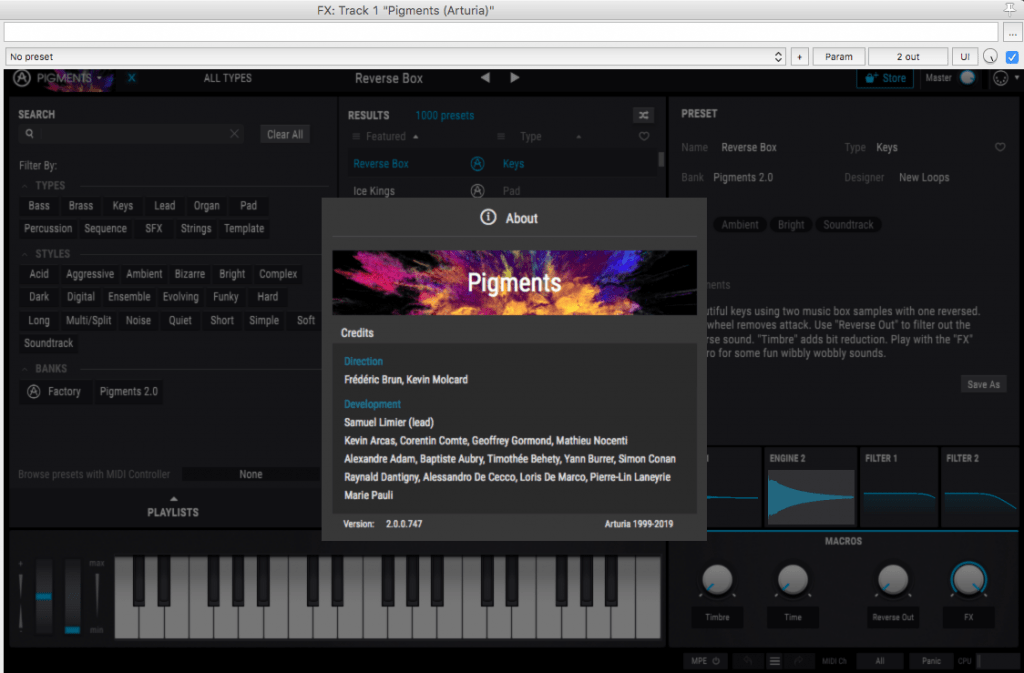This screenshot has width=1024, height=673.
Task: Close the preset browser with X icon
Action: click(x=132, y=78)
